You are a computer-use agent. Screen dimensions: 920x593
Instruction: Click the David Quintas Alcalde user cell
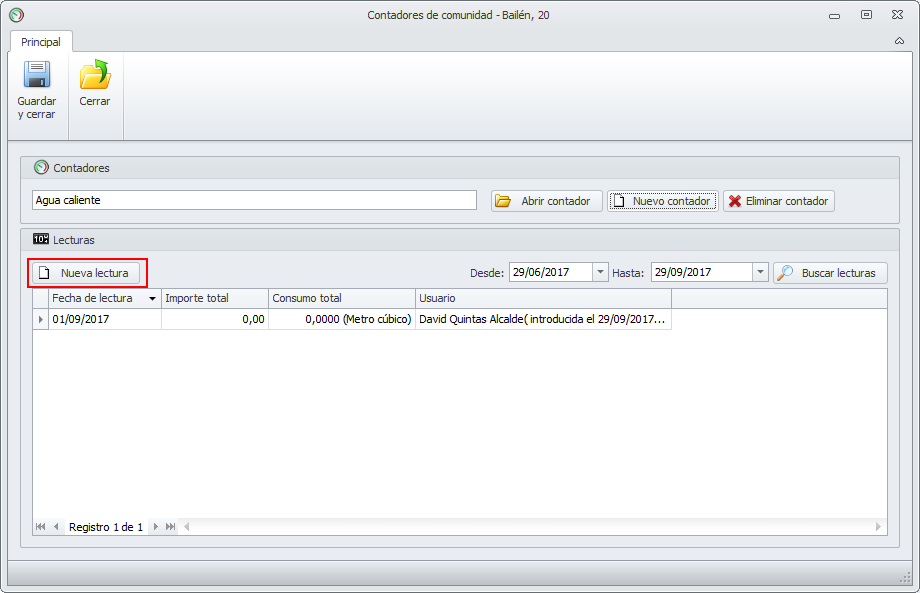click(x=543, y=320)
